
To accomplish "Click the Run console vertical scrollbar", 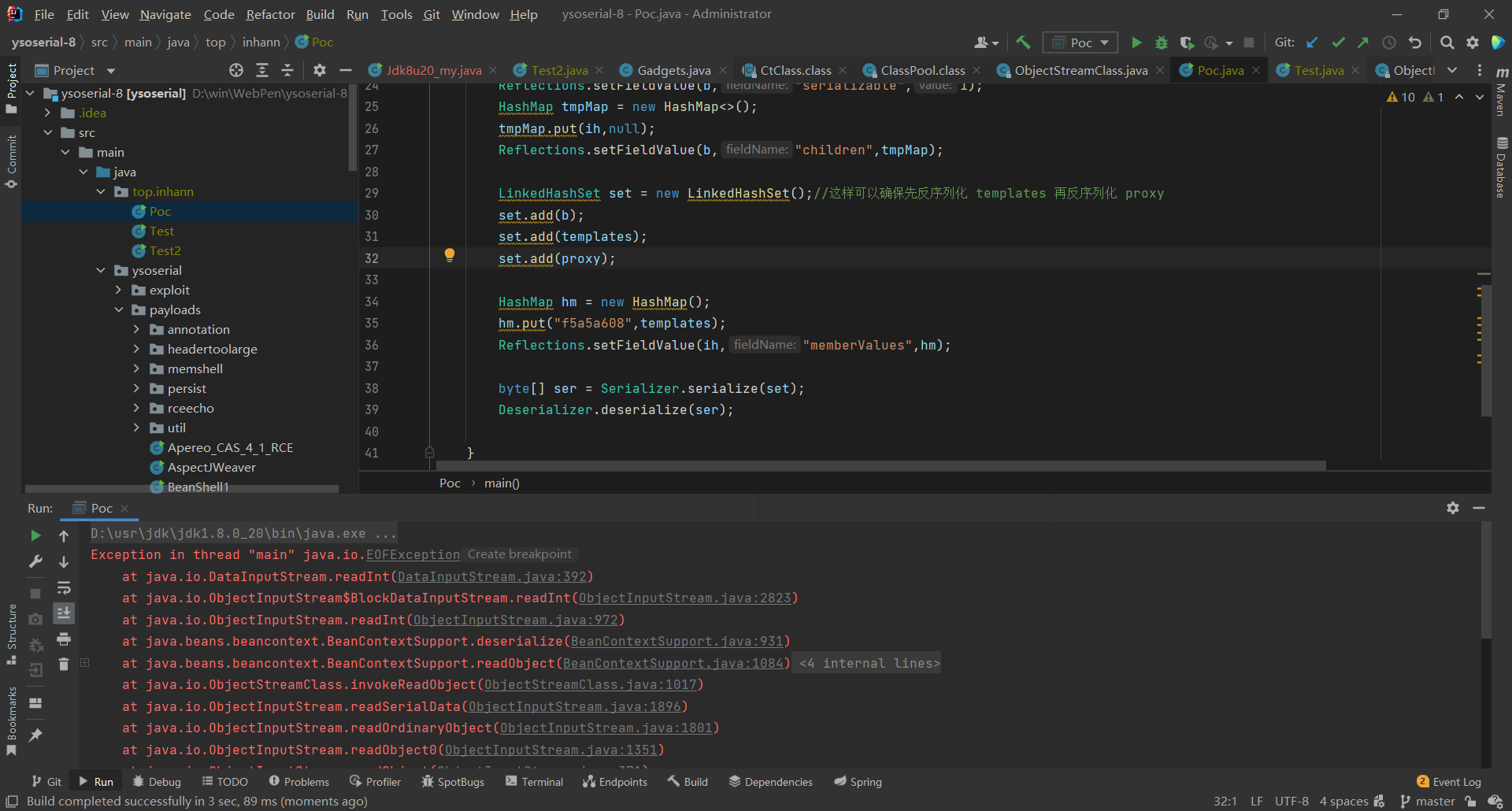I will click(x=1486, y=579).
